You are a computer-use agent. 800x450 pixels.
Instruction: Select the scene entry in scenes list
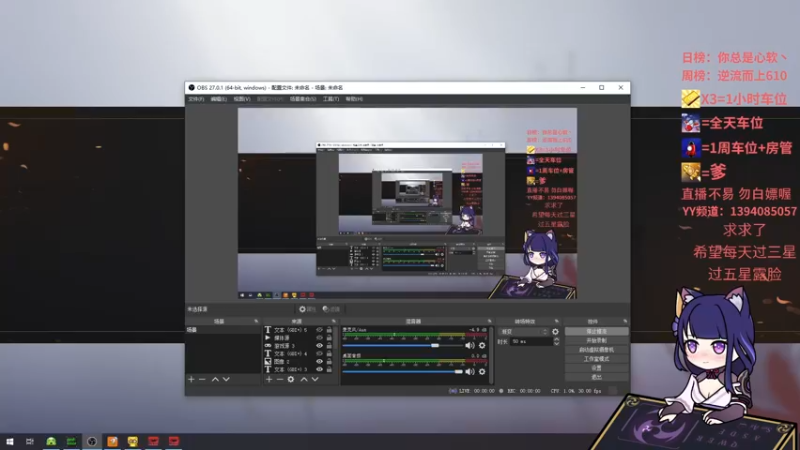click(223, 330)
